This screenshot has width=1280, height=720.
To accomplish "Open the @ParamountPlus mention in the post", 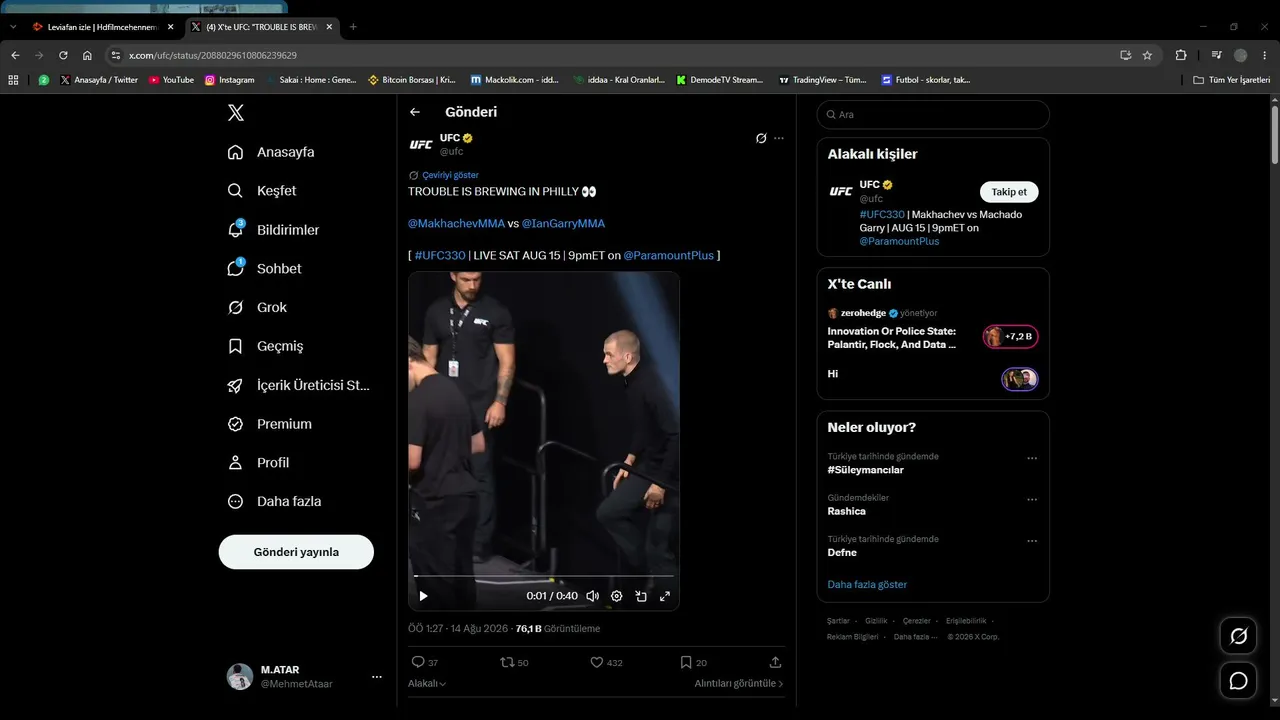I will coord(669,256).
